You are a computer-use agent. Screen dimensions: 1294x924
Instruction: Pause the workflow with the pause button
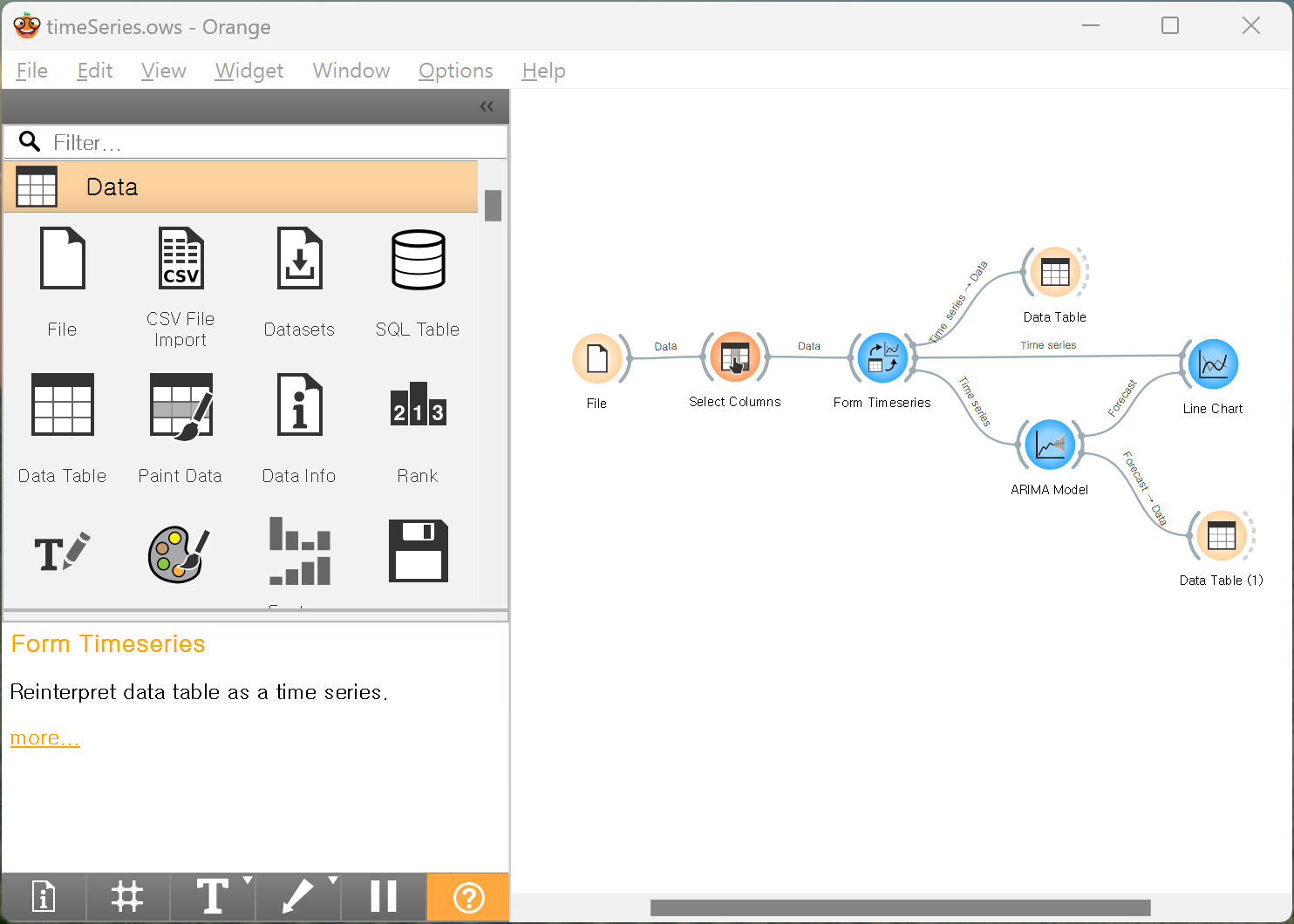pyautogui.click(x=383, y=896)
